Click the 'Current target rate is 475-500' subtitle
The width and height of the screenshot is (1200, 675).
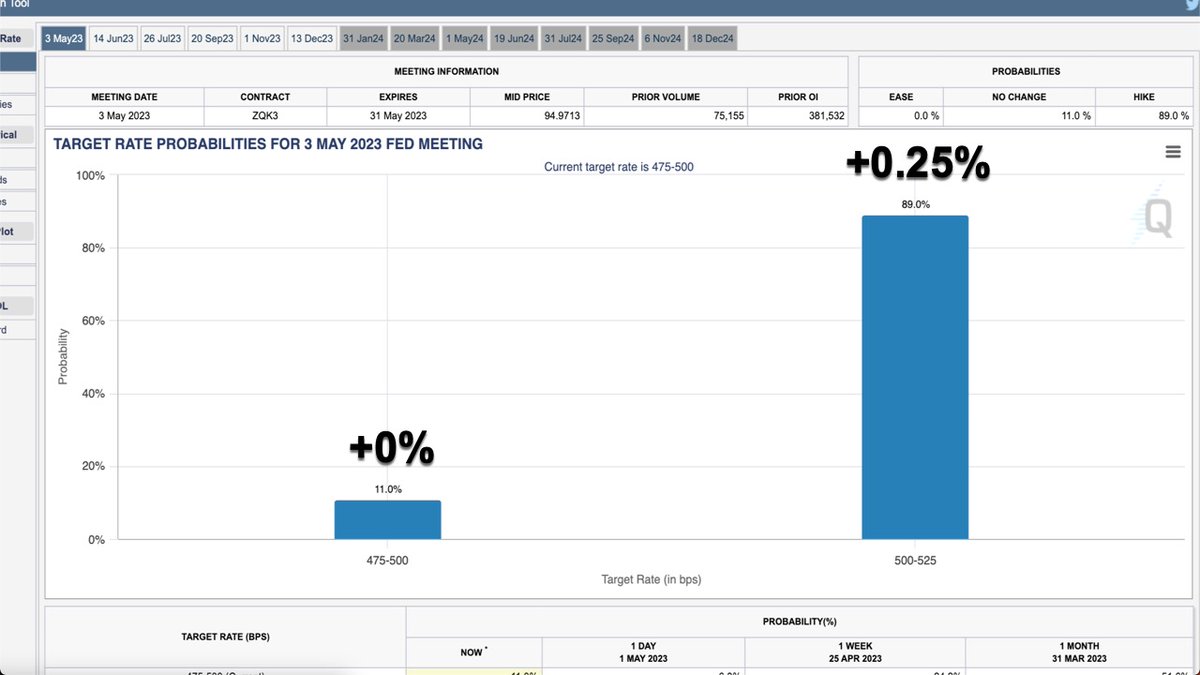(618, 167)
